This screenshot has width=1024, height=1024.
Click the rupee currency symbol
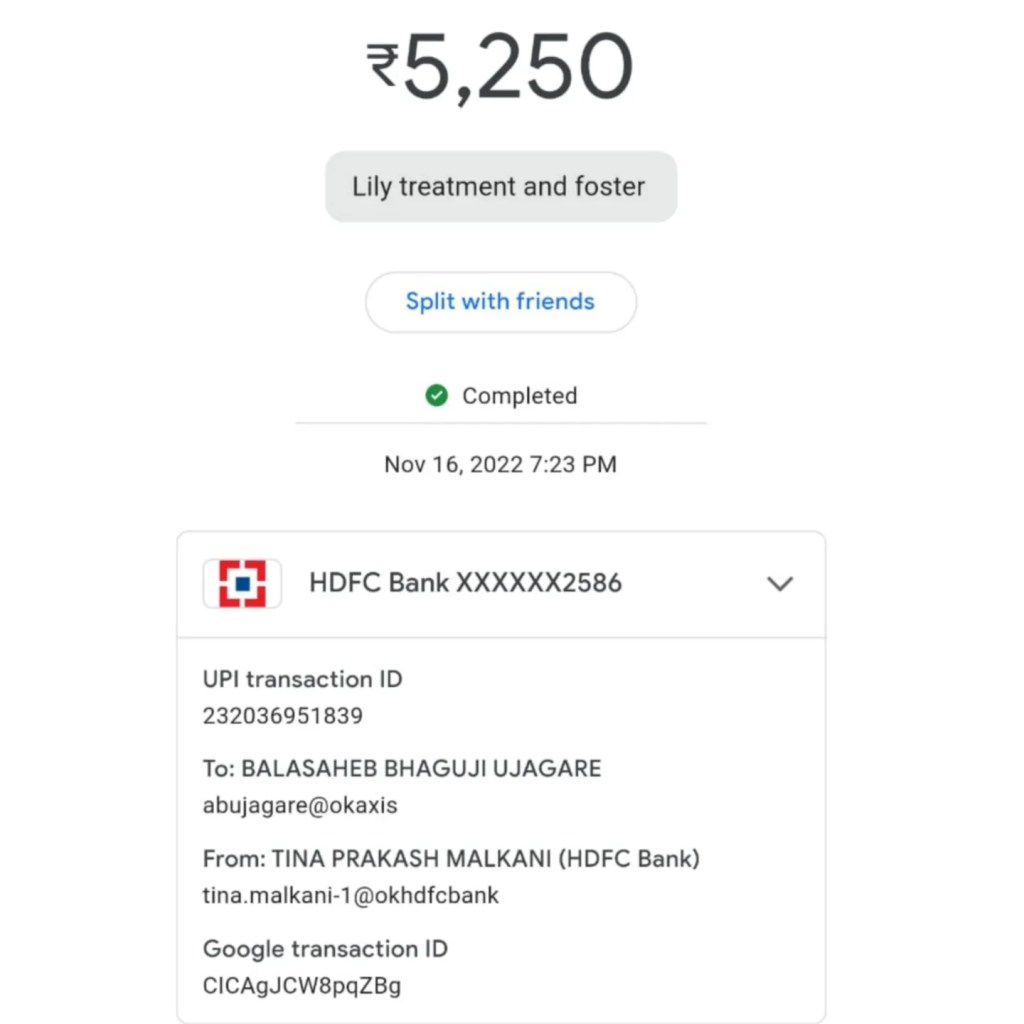click(x=382, y=67)
